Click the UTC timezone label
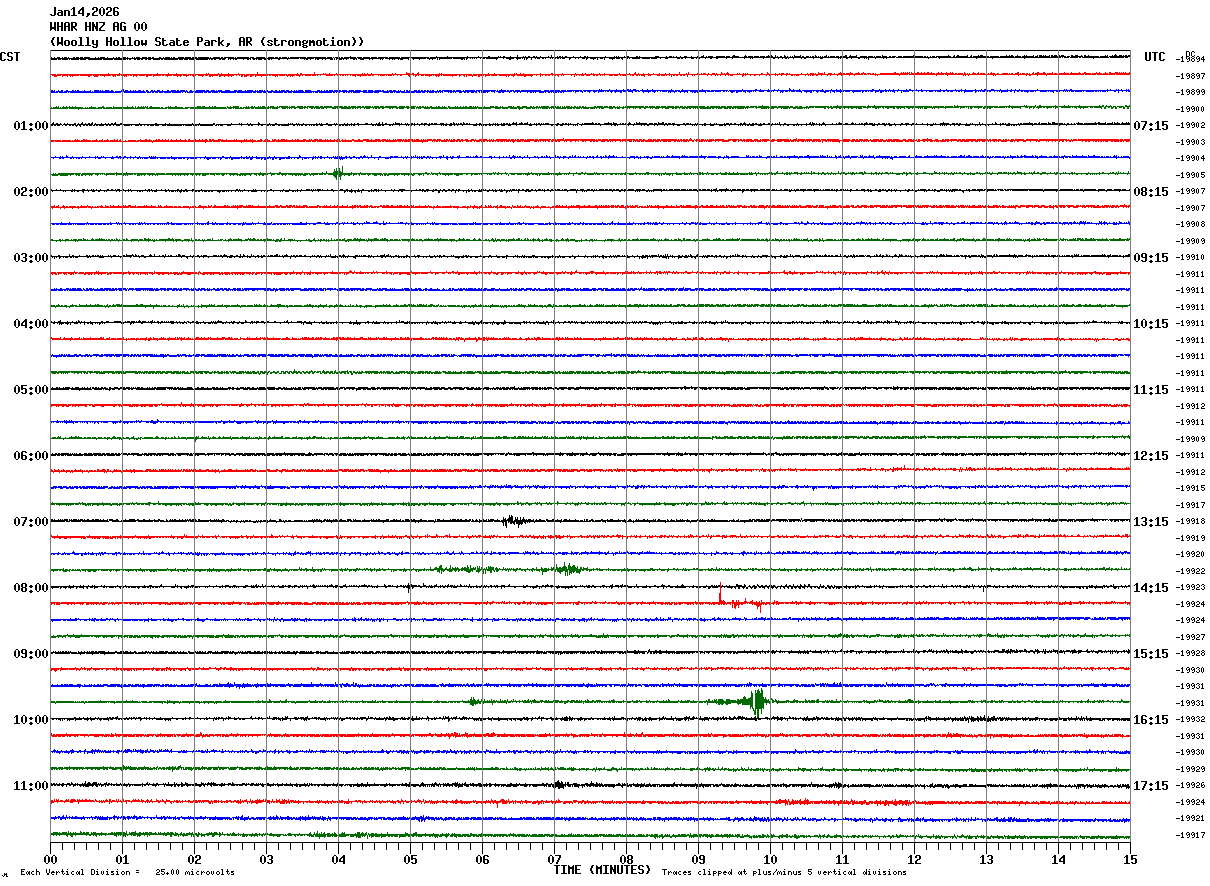 (1155, 57)
